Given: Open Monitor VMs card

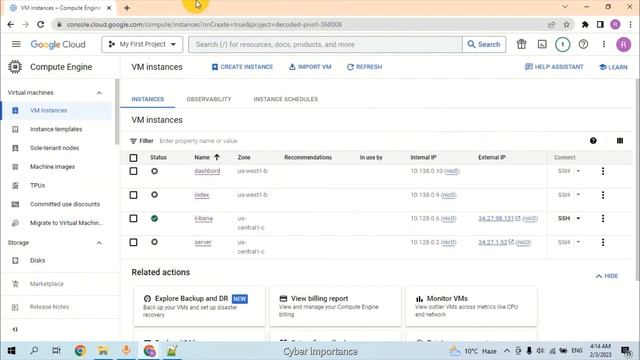Looking at the screenshot, I should [471, 307].
